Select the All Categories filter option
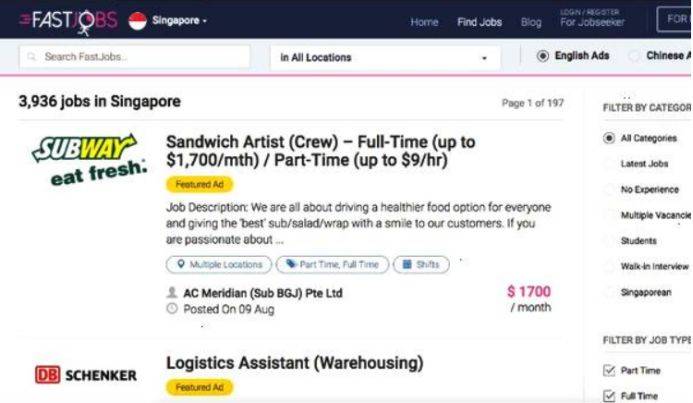Viewport: 693px width, 403px height. (609, 138)
